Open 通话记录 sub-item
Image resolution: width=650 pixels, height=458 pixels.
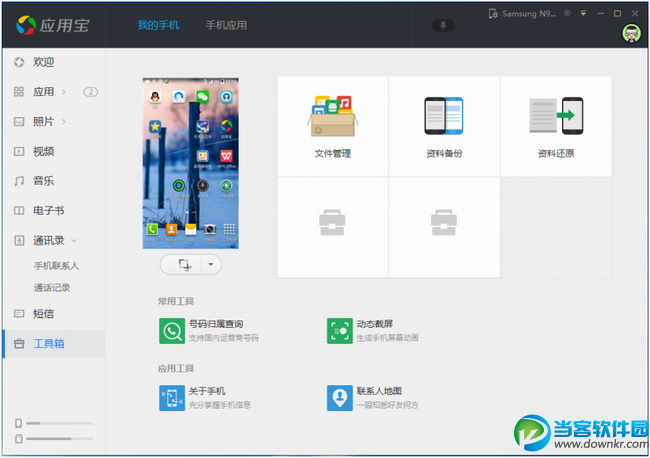coord(52,288)
